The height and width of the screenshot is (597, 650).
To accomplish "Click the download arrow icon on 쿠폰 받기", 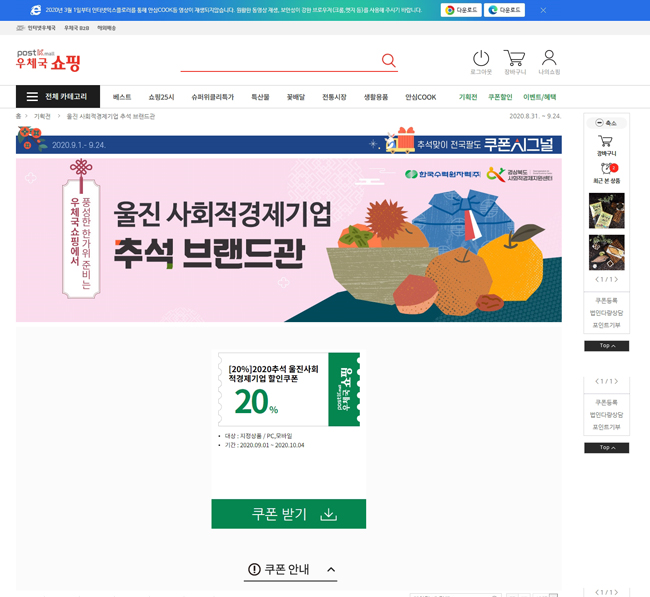I will [x=328, y=514].
